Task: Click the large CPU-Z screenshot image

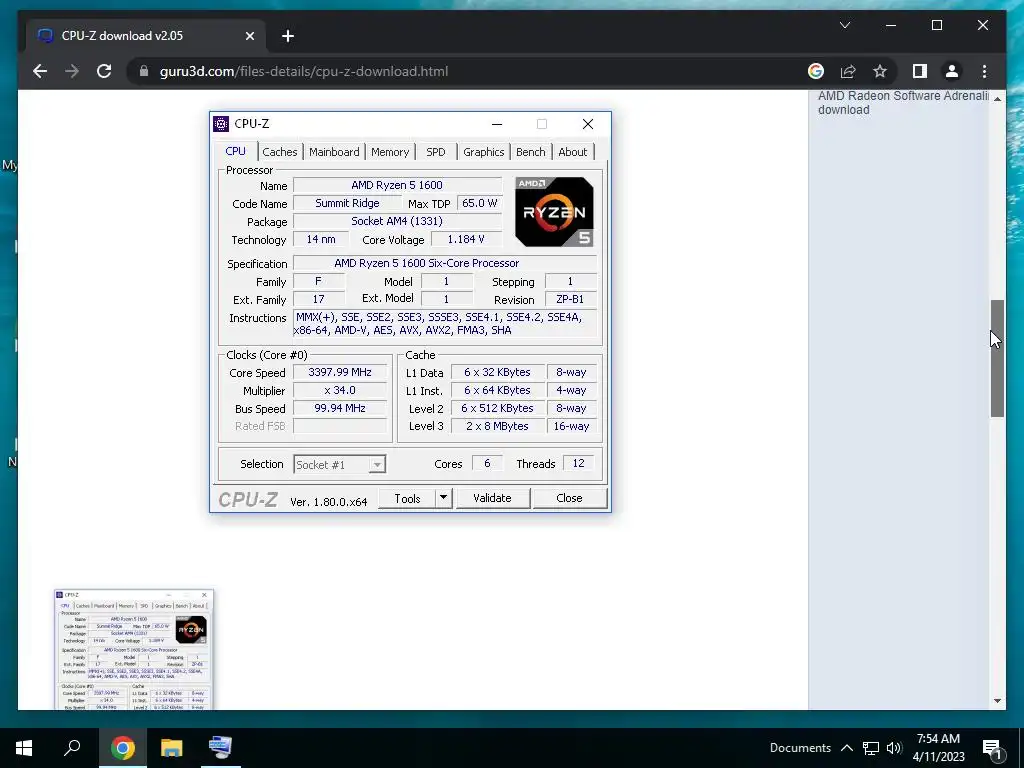Action: click(x=410, y=312)
